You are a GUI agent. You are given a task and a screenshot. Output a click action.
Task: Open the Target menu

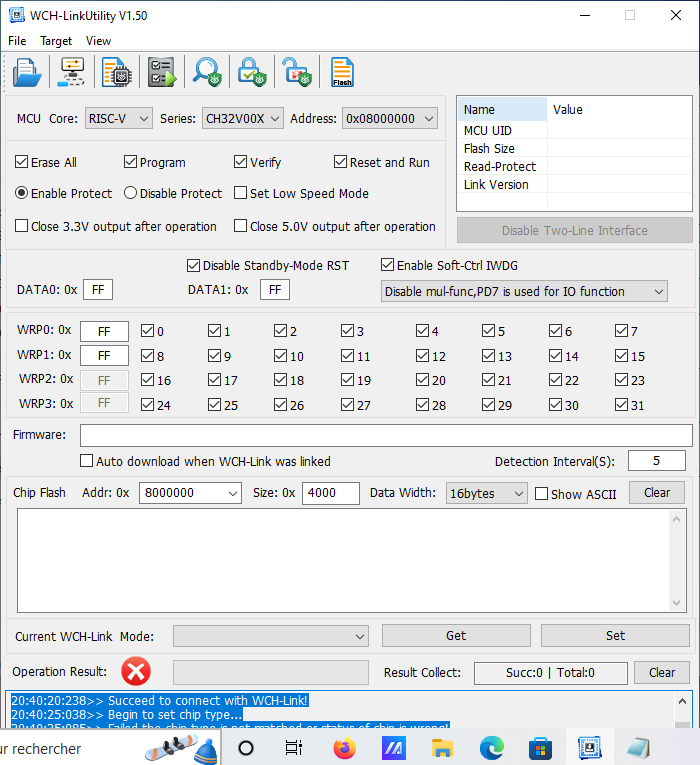56,41
